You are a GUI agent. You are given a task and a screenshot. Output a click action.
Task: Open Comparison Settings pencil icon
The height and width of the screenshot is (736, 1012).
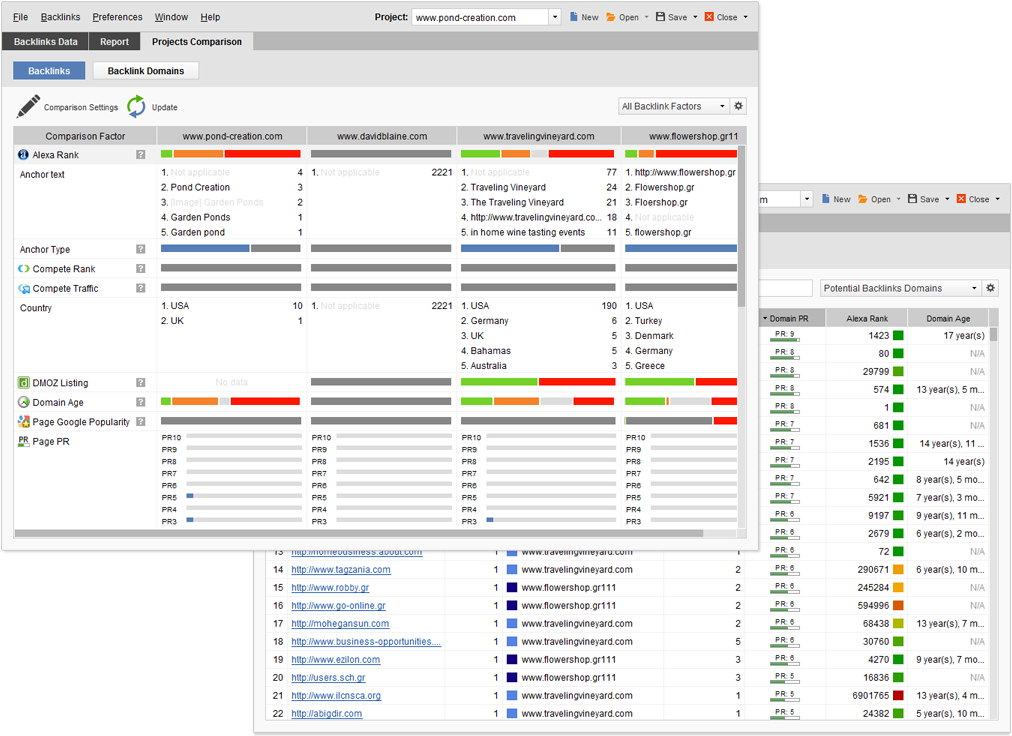click(x=28, y=107)
